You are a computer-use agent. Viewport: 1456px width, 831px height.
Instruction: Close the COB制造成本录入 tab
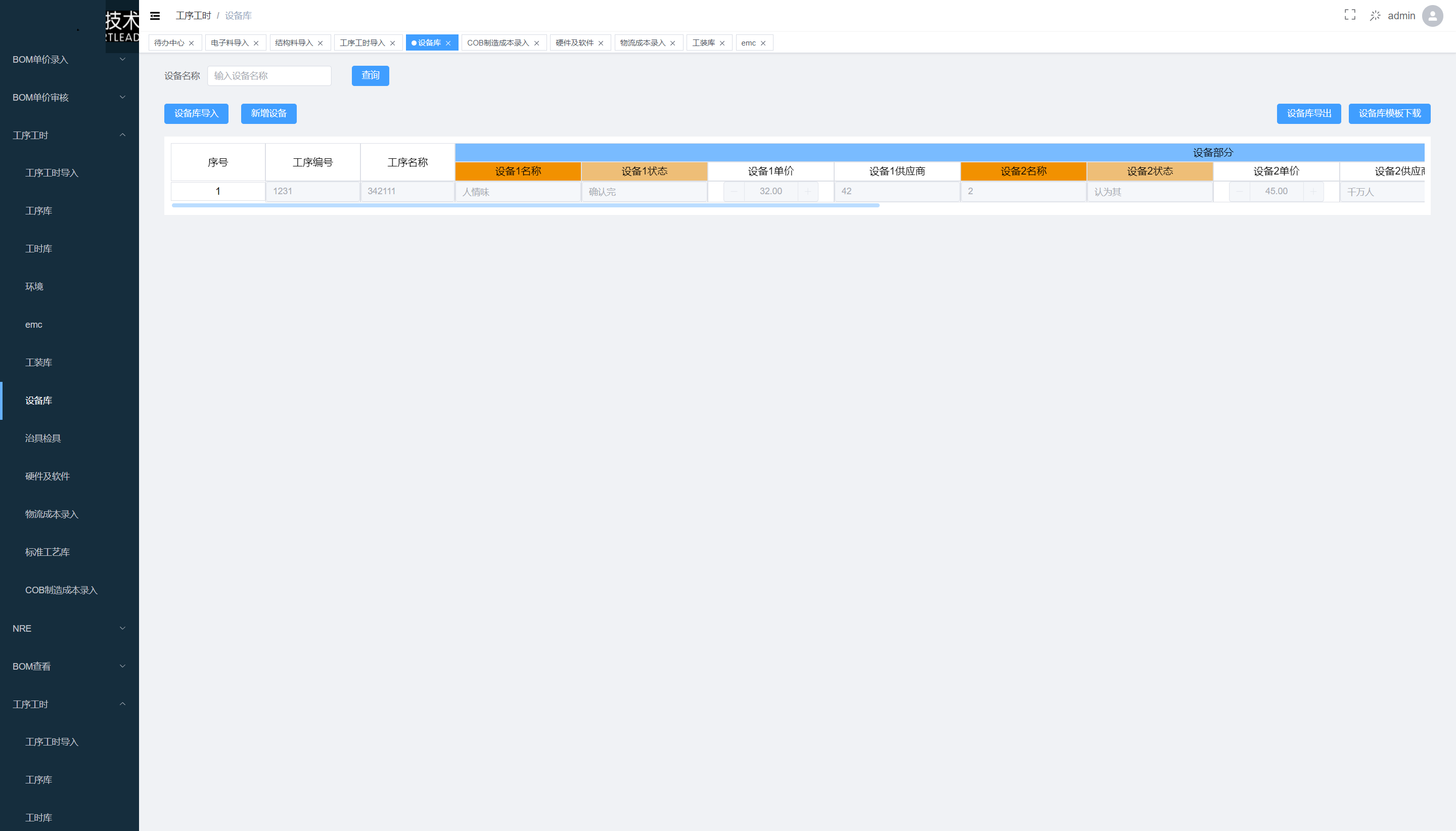click(x=537, y=43)
